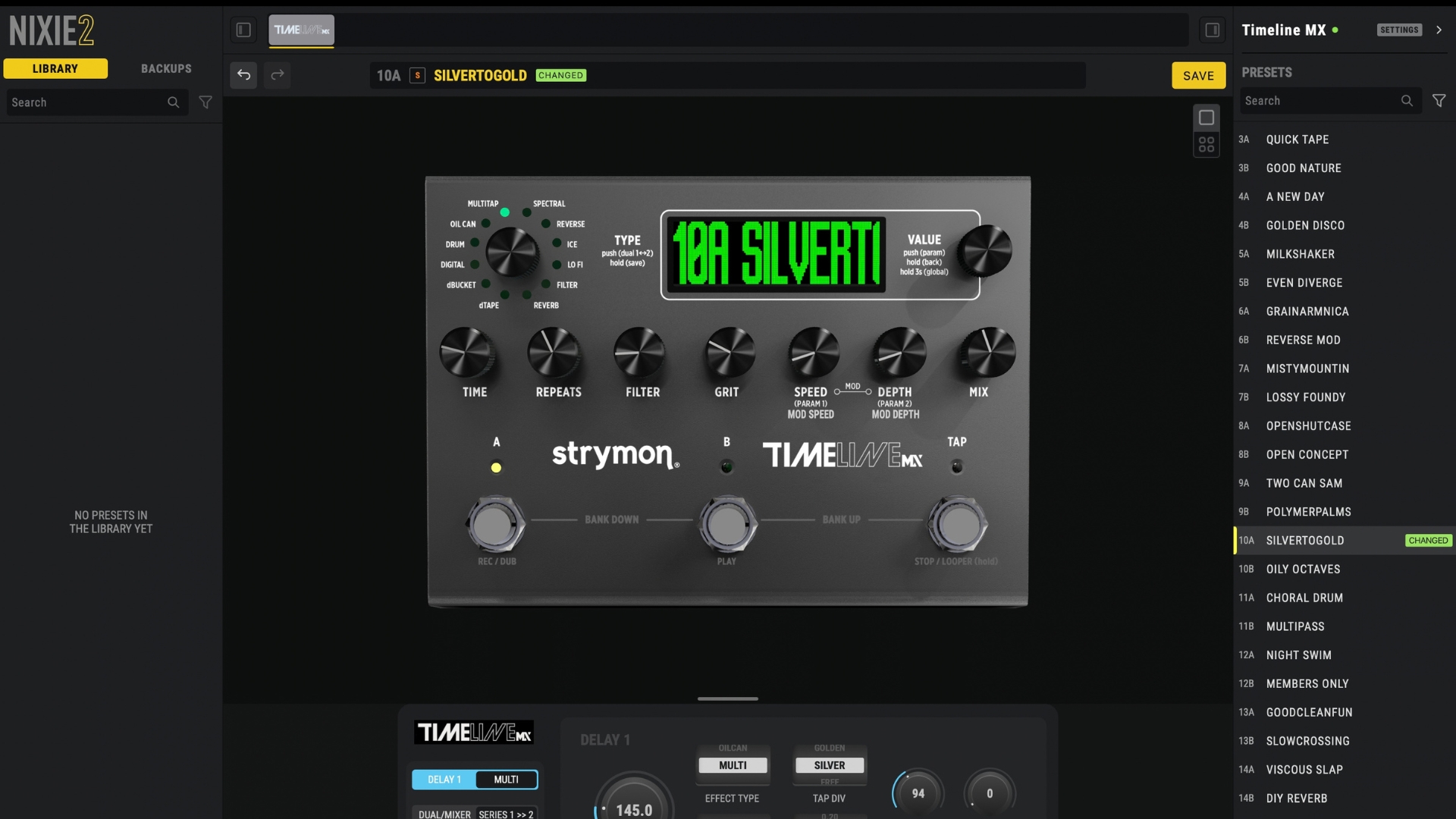Click the library search magnifier icon
The width and height of the screenshot is (1456, 819).
pyautogui.click(x=173, y=102)
